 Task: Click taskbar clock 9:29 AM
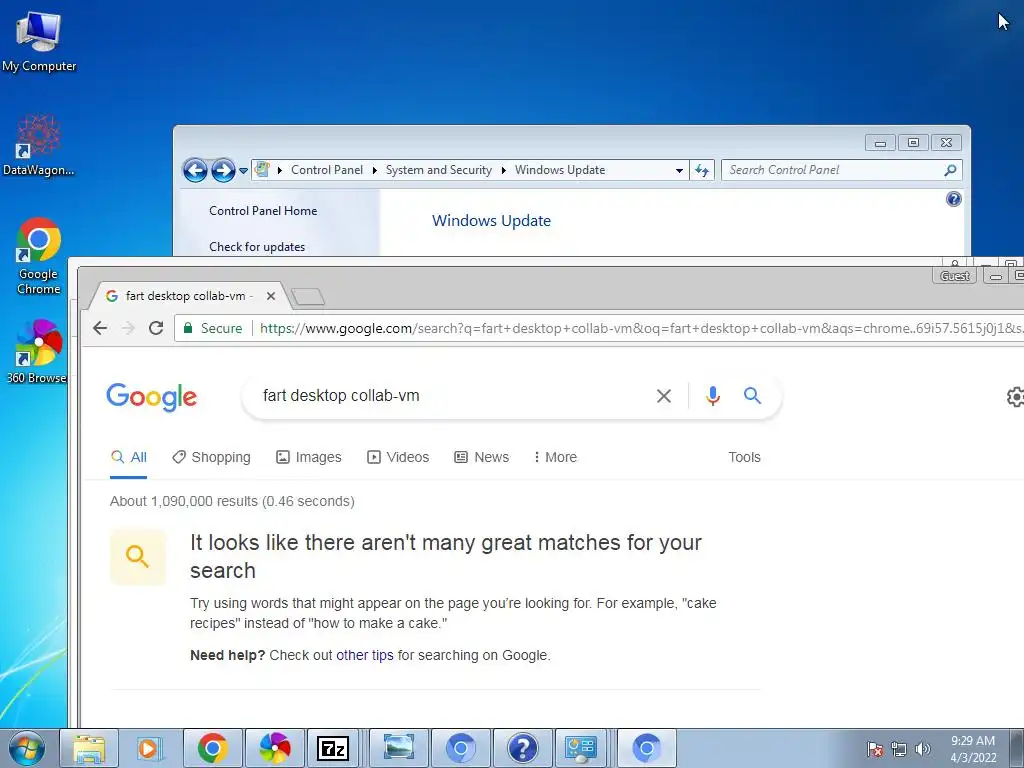(x=973, y=741)
